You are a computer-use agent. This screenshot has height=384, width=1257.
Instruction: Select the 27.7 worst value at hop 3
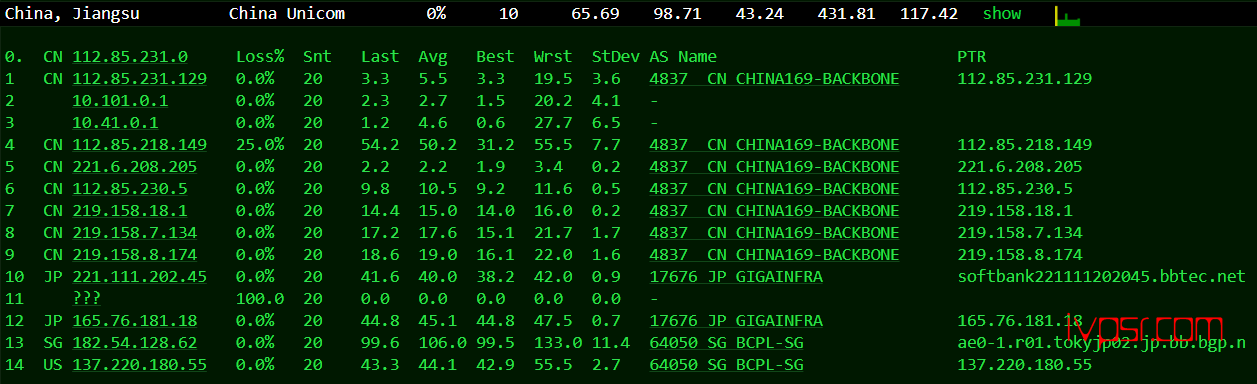click(x=553, y=123)
